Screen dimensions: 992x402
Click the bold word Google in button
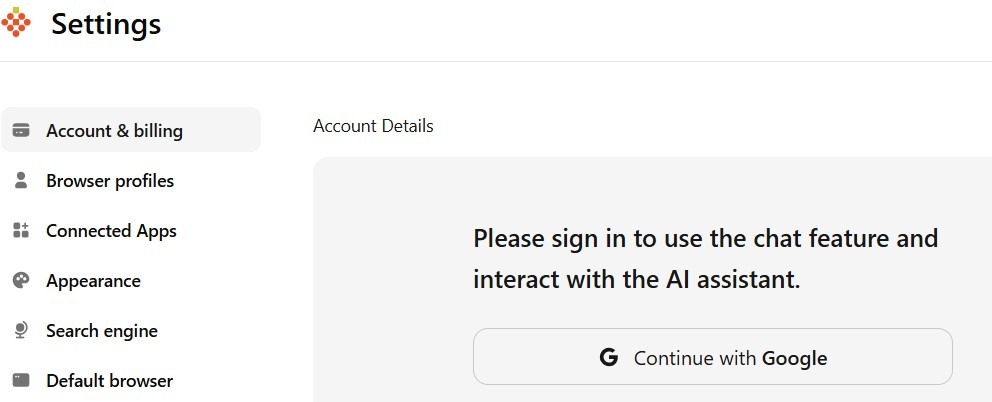tap(794, 358)
